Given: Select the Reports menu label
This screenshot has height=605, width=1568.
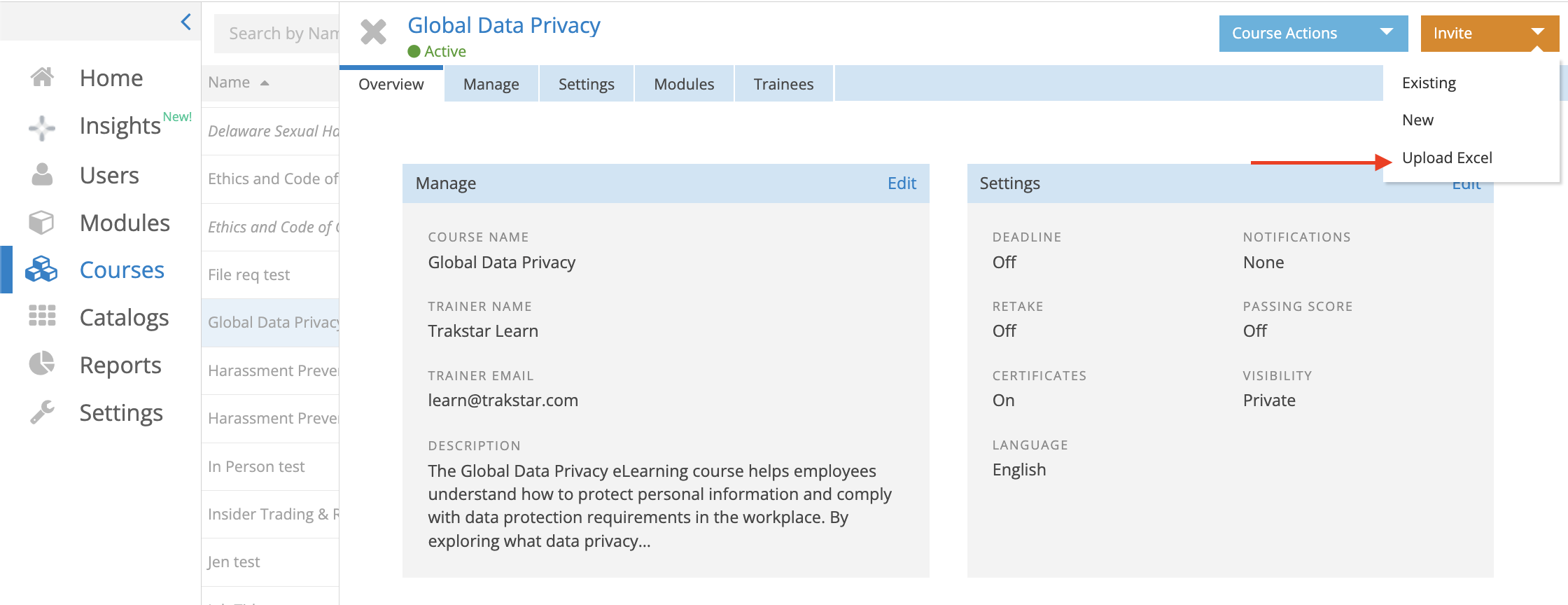Looking at the screenshot, I should click(x=120, y=366).
